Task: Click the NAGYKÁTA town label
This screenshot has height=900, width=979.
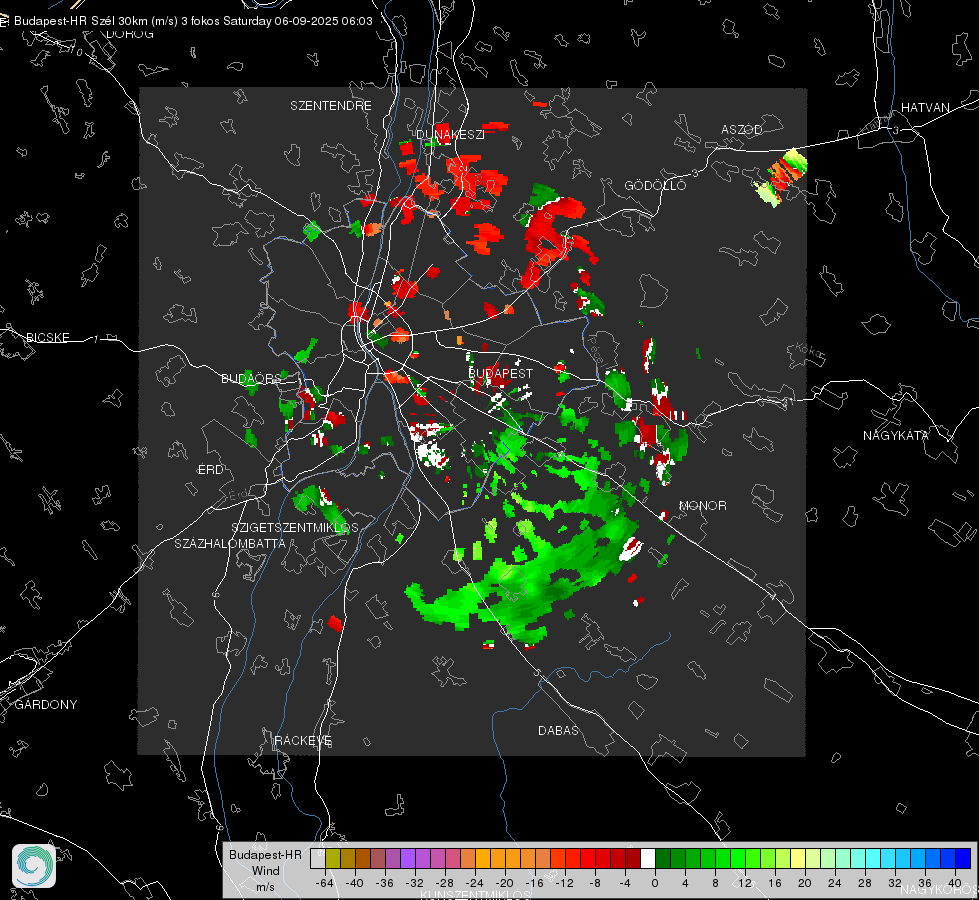Action: pyautogui.click(x=896, y=435)
